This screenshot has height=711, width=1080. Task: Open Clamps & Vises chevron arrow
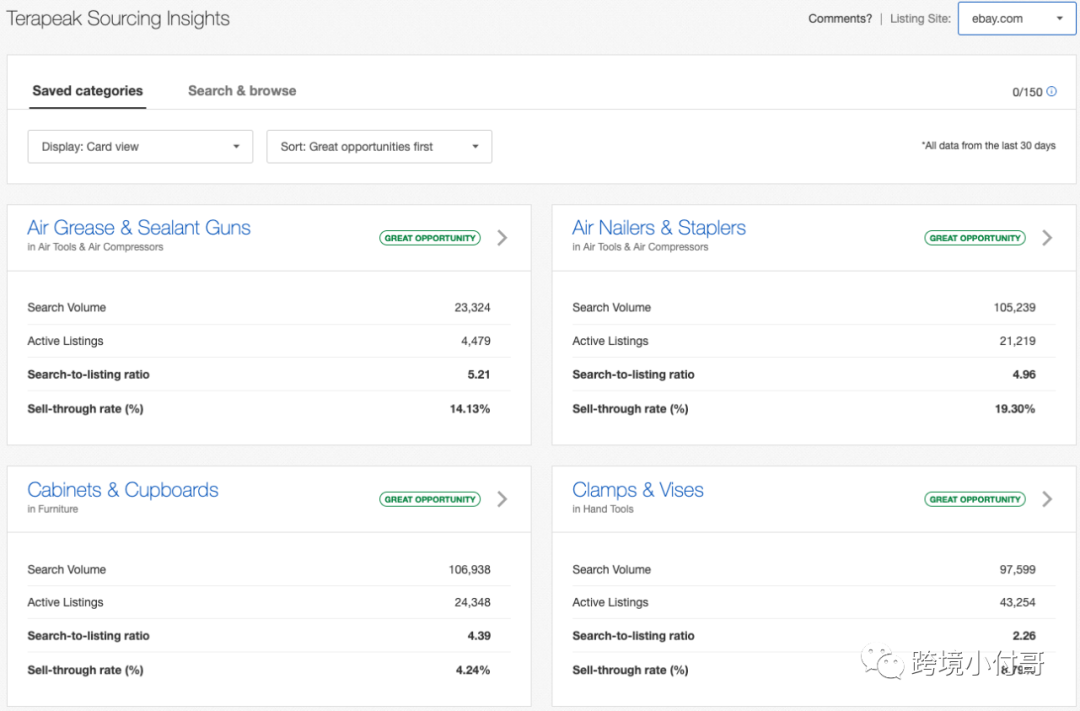click(x=1047, y=499)
